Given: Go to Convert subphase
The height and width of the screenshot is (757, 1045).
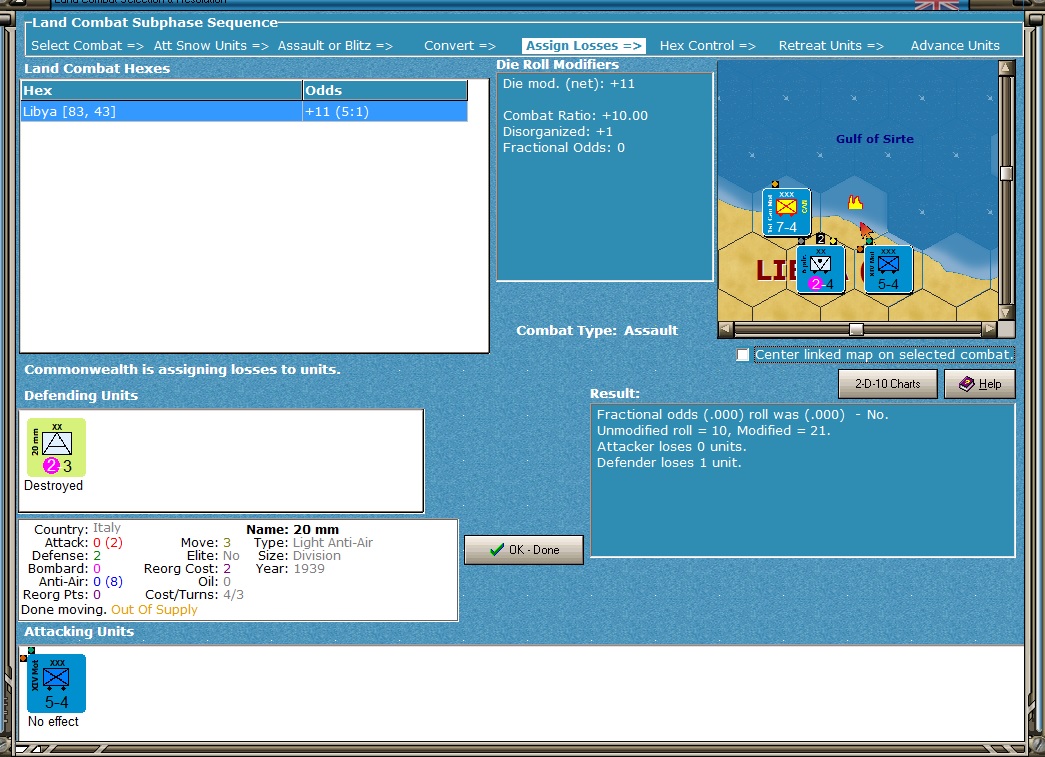Looking at the screenshot, I should [x=460, y=45].
